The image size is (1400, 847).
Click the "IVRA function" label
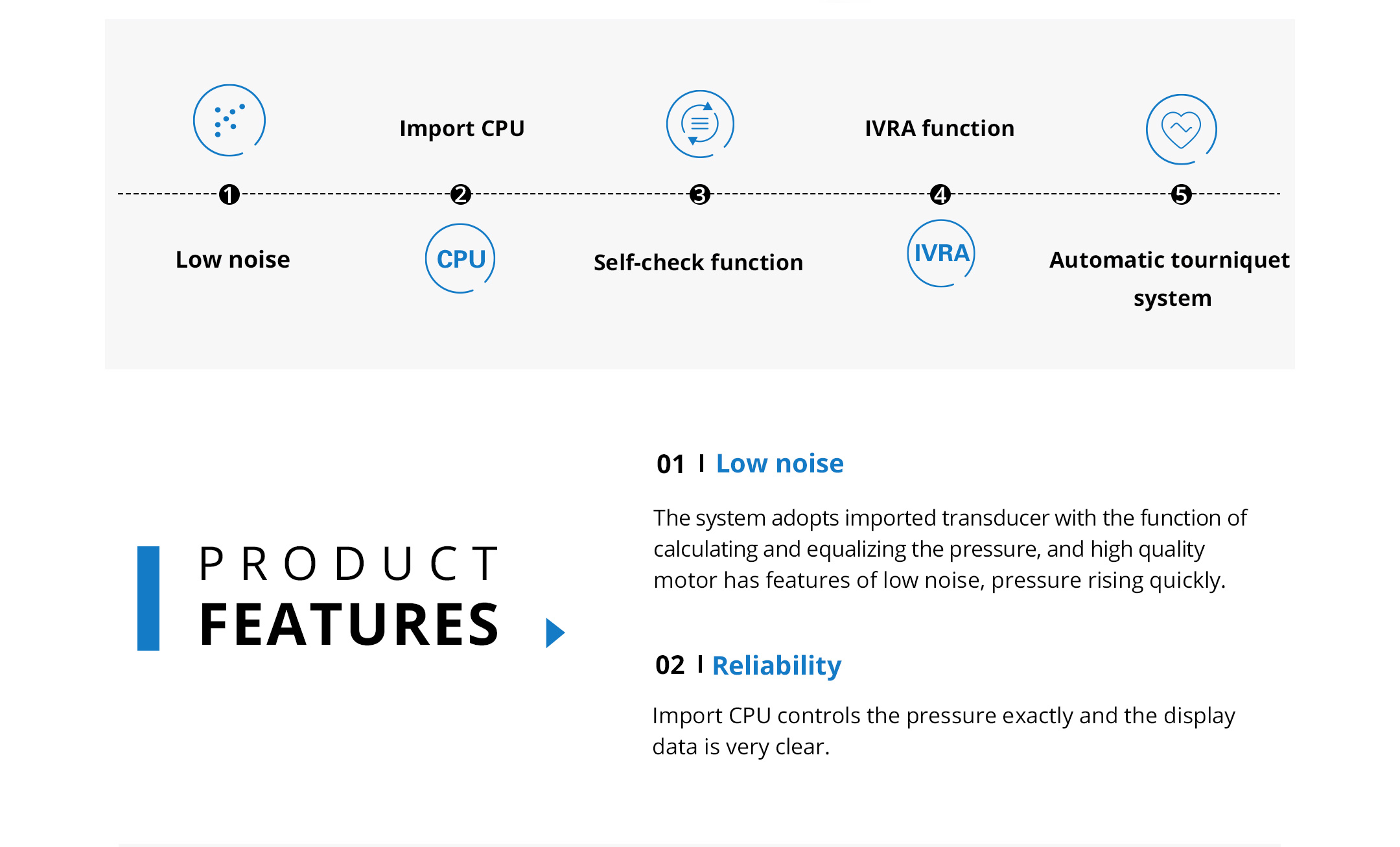pos(940,128)
